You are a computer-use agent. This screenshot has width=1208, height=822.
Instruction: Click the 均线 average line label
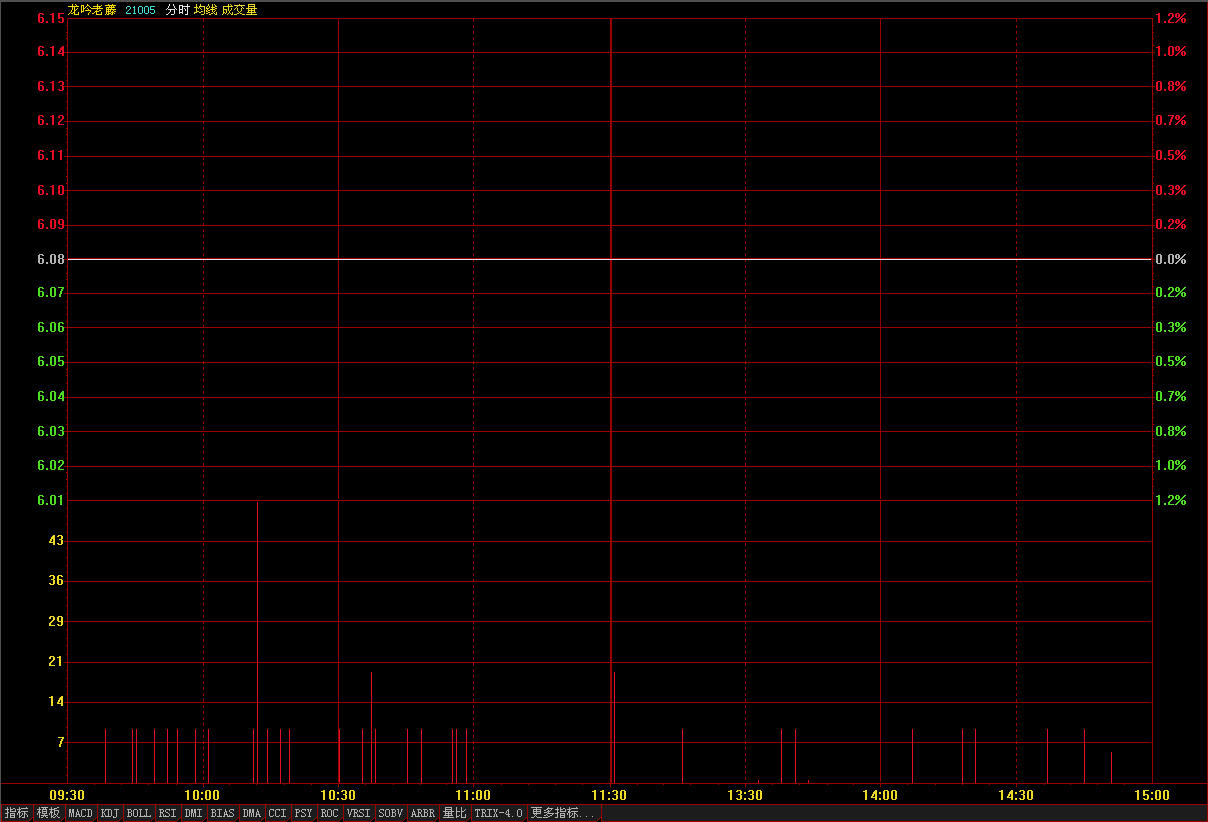point(205,9)
